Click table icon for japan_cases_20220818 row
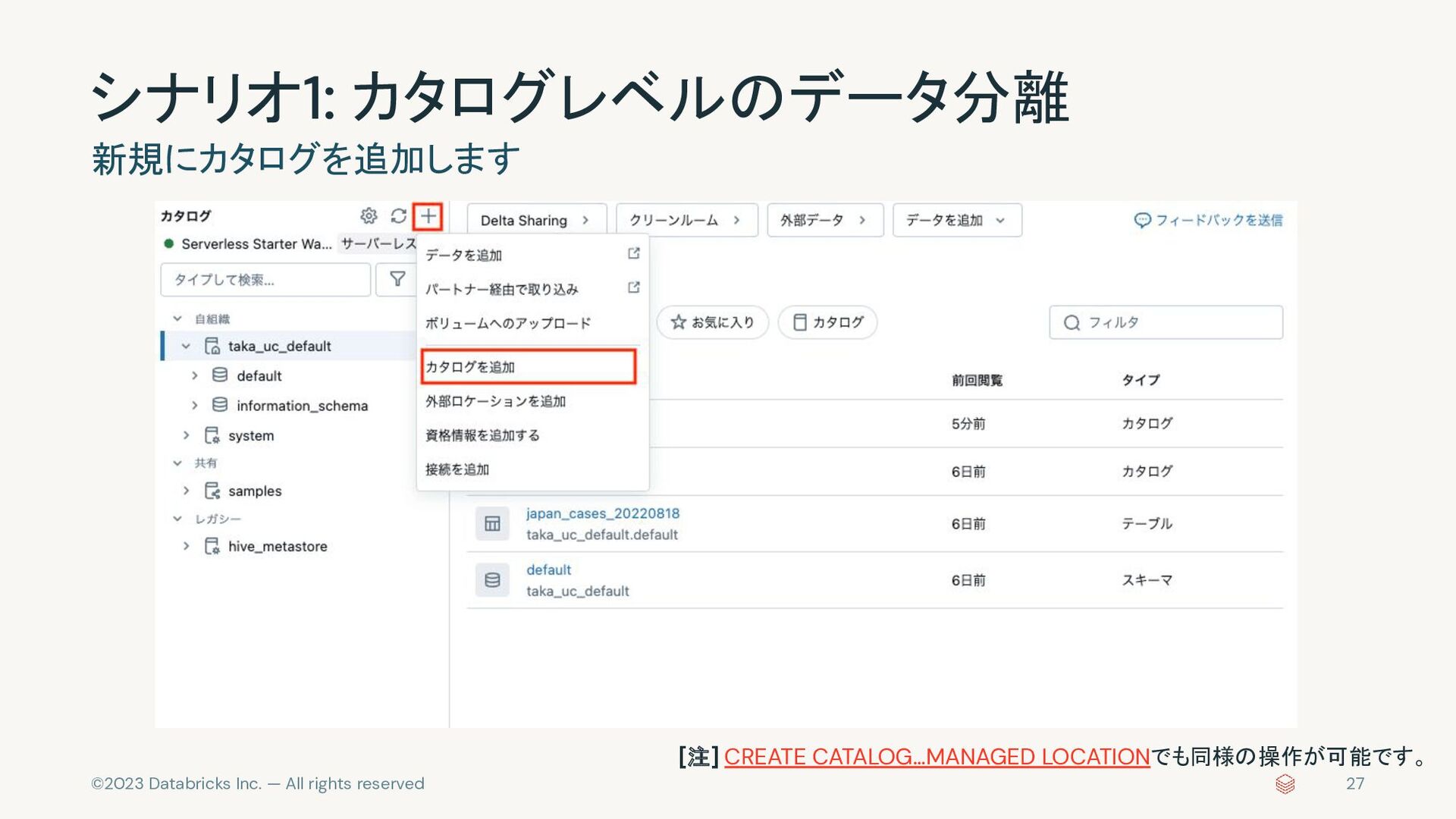The image size is (1456, 819). coord(492,523)
